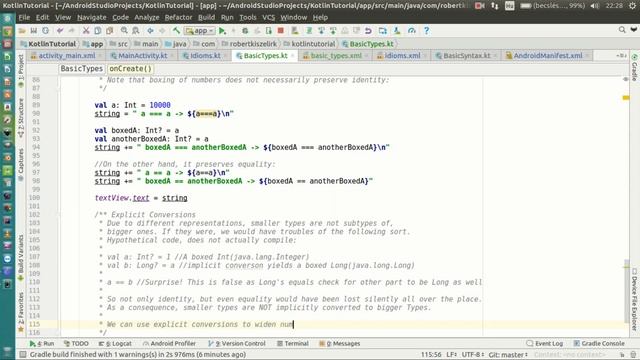Switch to the basic_types.xml editor tab

point(336,56)
